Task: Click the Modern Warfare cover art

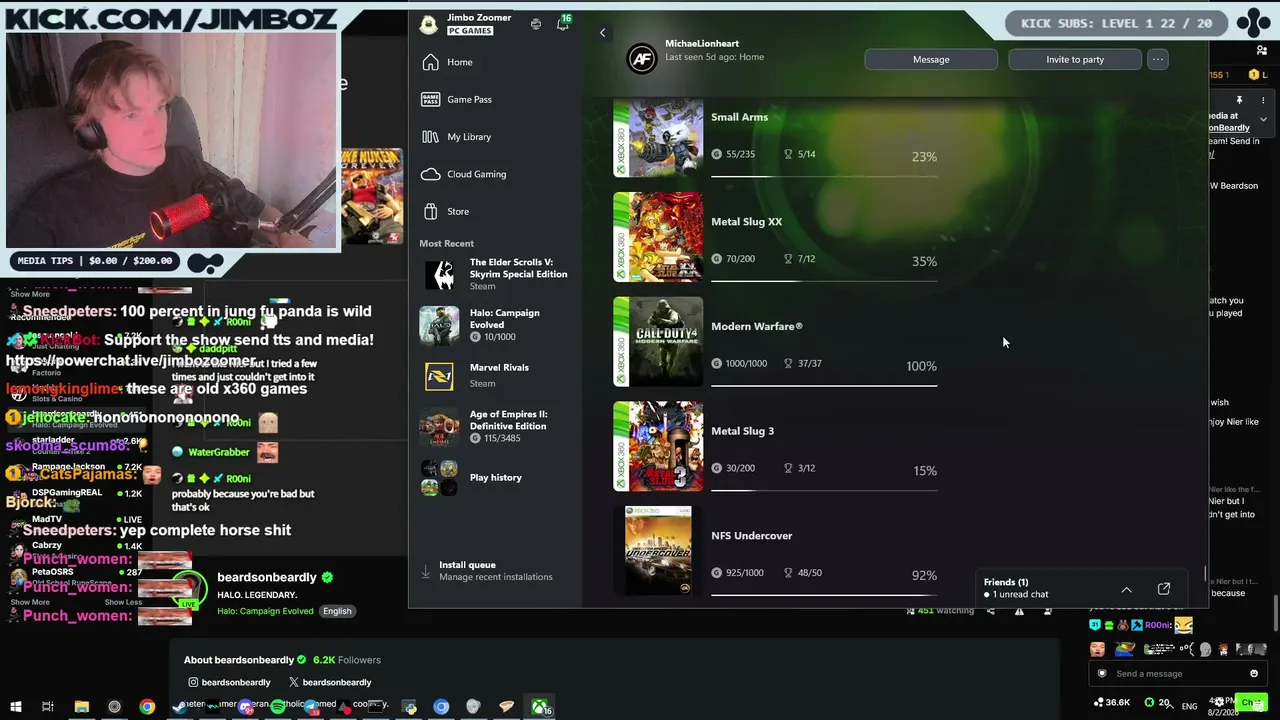Action: 658,342
